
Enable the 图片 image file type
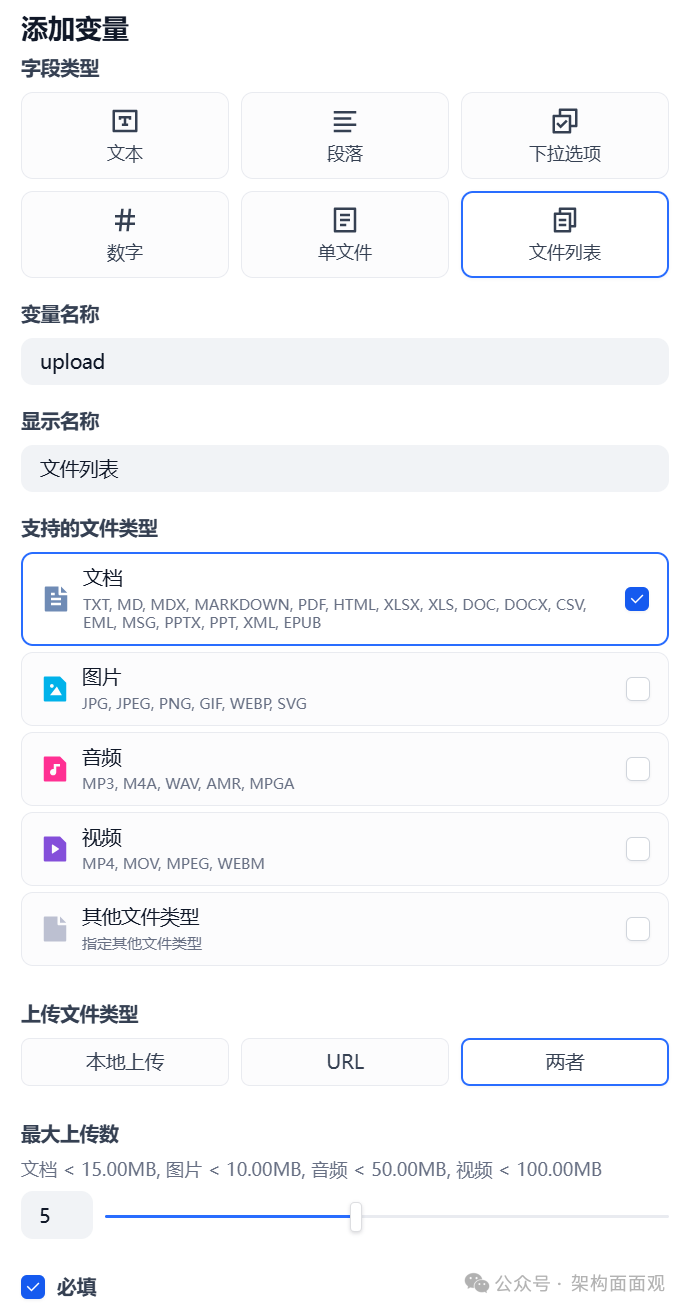(x=637, y=688)
